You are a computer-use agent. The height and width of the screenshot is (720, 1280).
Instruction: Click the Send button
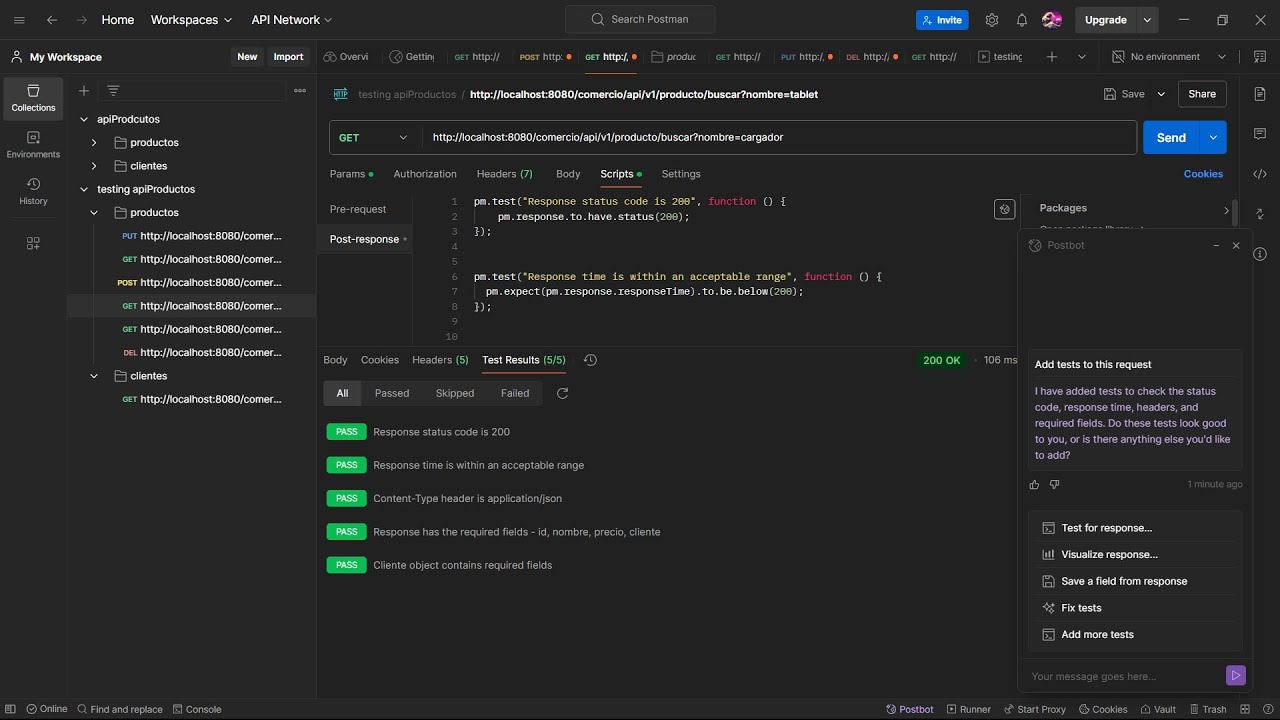pos(1171,138)
